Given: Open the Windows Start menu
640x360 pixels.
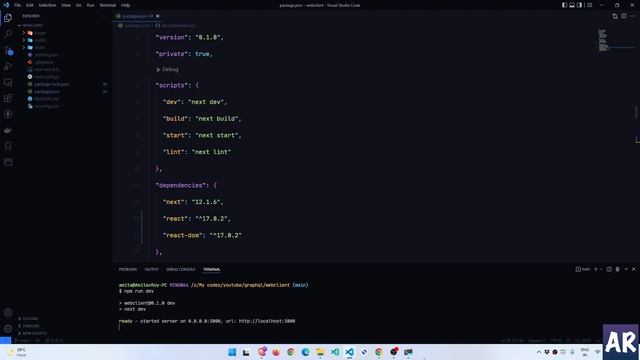Looking at the screenshot, I should pyautogui.click(x=232, y=352).
